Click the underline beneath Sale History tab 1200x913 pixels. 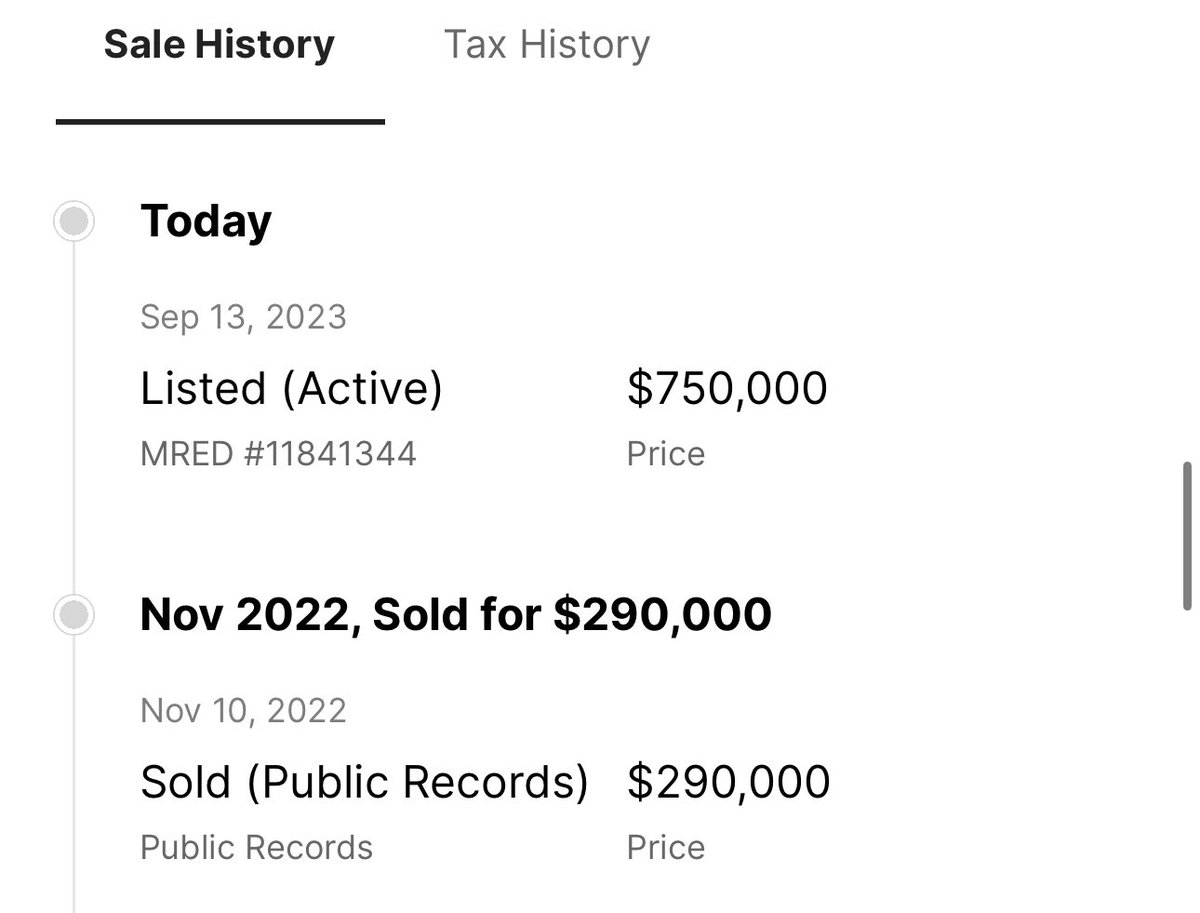coord(220,121)
